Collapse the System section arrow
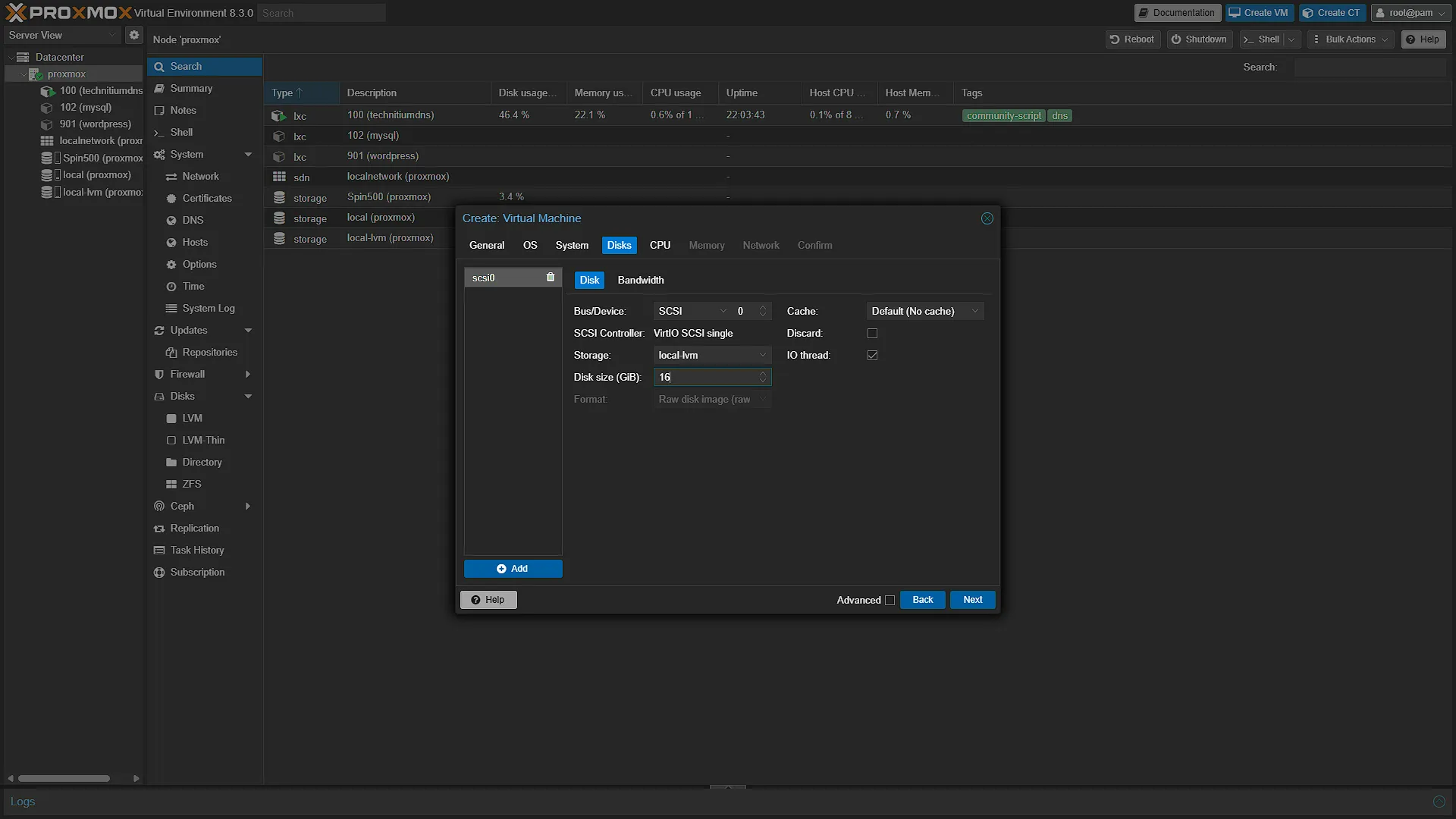1456x819 pixels. click(248, 155)
